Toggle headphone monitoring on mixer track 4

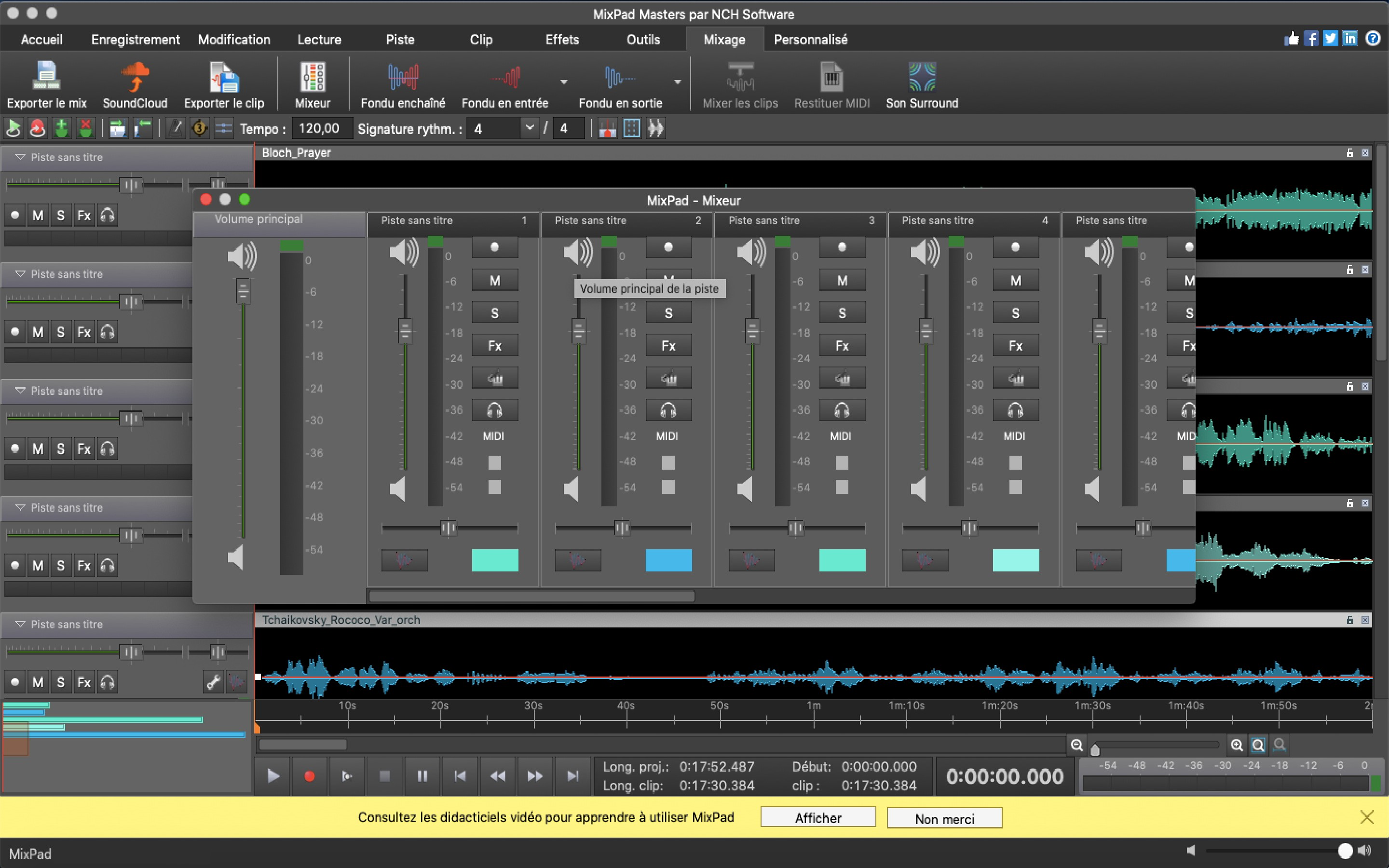click(x=1015, y=410)
